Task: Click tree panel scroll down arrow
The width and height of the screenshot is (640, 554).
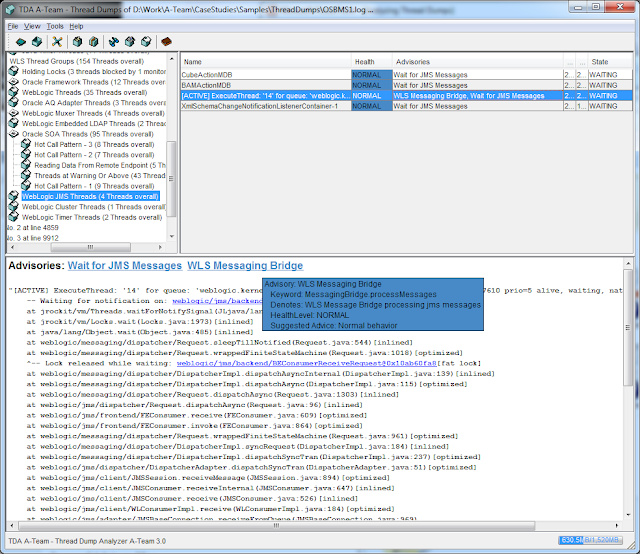Action: click(x=171, y=236)
